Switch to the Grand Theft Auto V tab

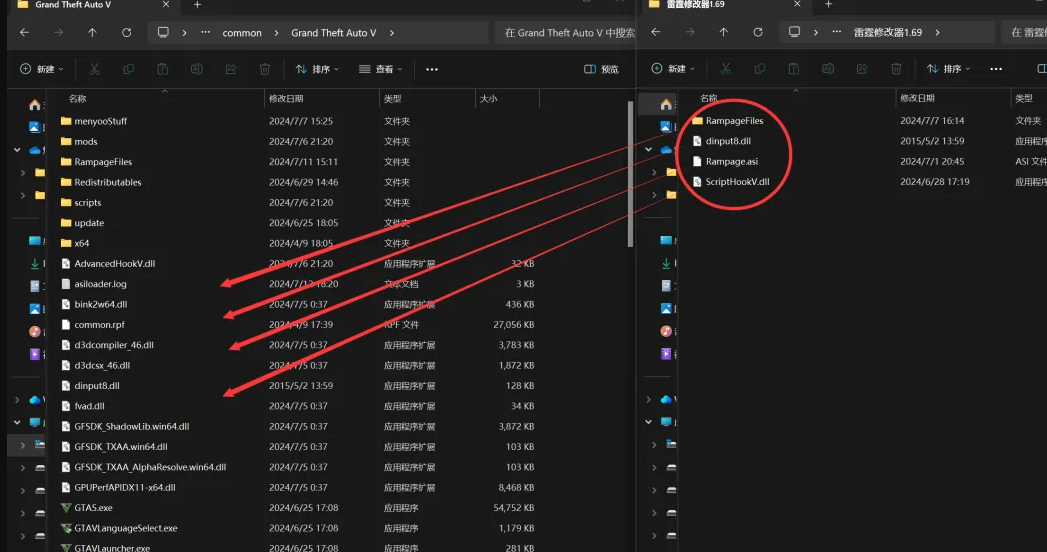(x=90, y=5)
